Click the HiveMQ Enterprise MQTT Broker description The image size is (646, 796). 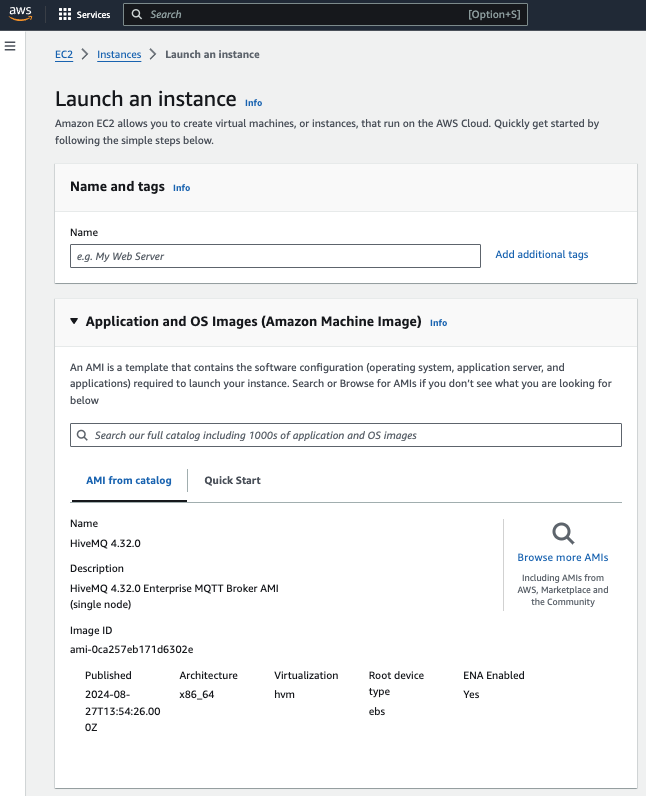(x=174, y=596)
